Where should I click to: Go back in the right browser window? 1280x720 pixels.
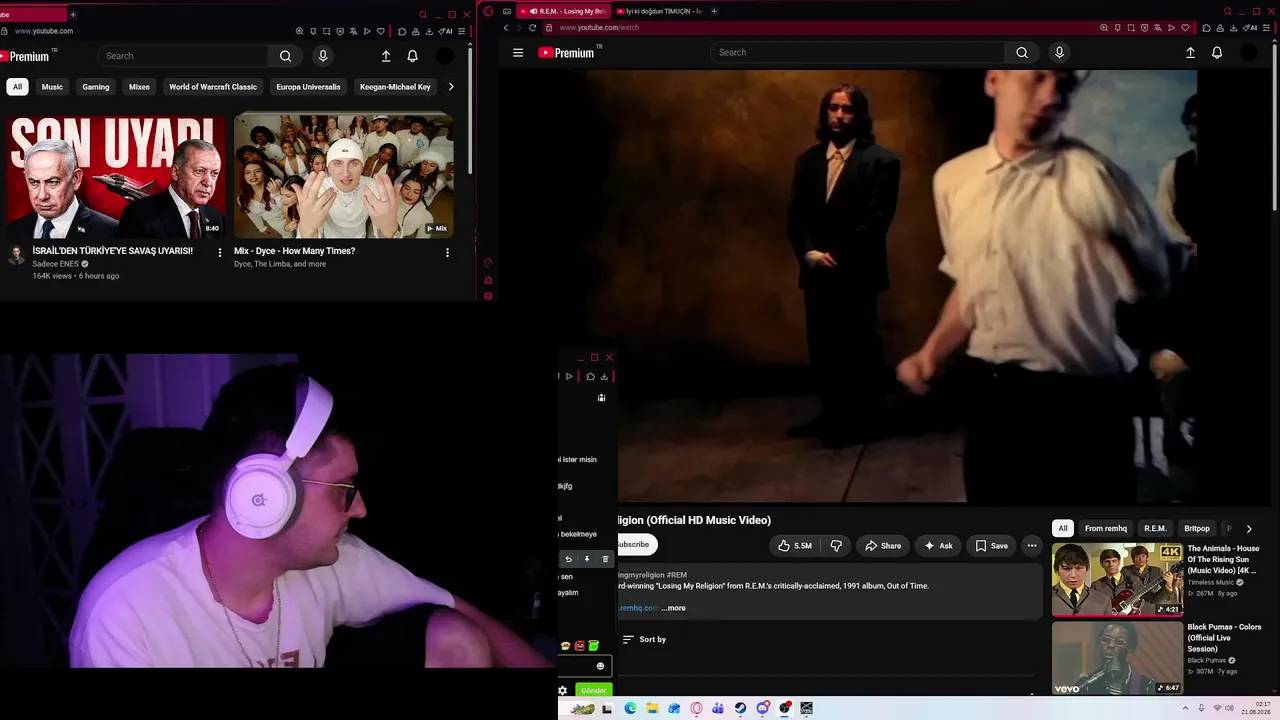pyautogui.click(x=506, y=28)
